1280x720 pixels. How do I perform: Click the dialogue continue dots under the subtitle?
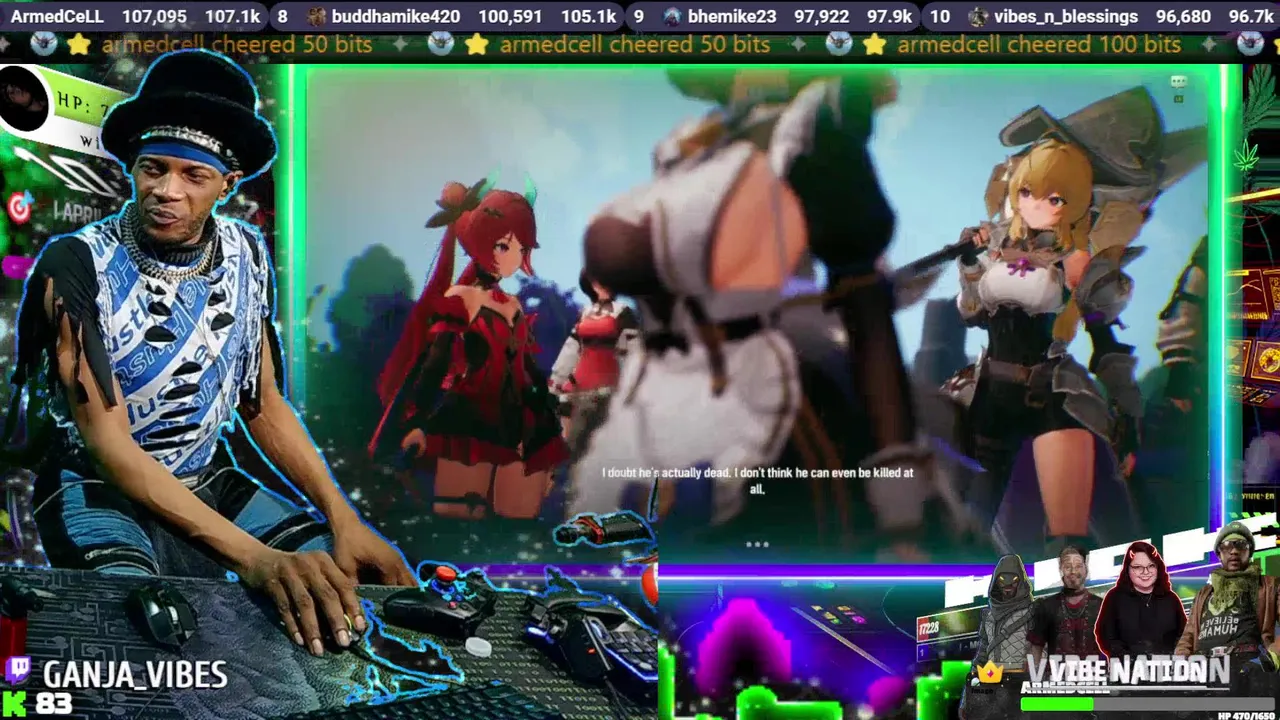(757, 545)
